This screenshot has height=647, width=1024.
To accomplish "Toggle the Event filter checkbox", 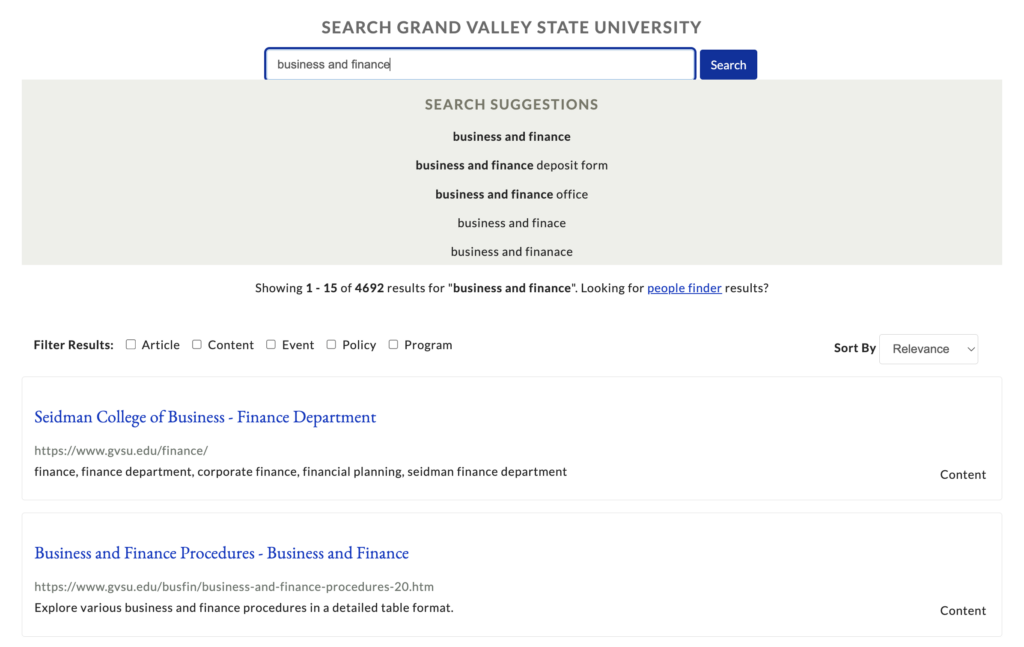I will click(271, 345).
